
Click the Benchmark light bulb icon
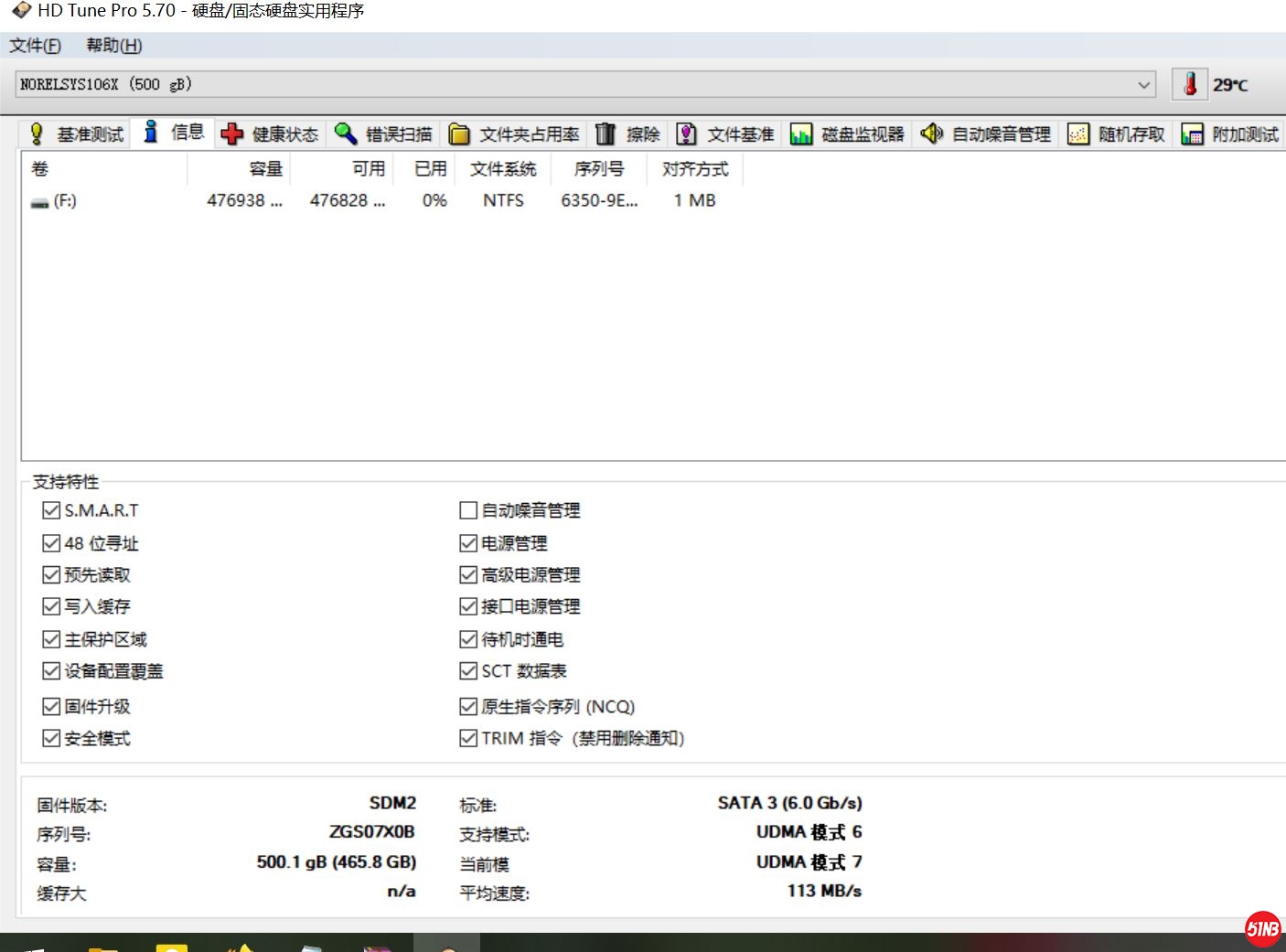(37, 134)
